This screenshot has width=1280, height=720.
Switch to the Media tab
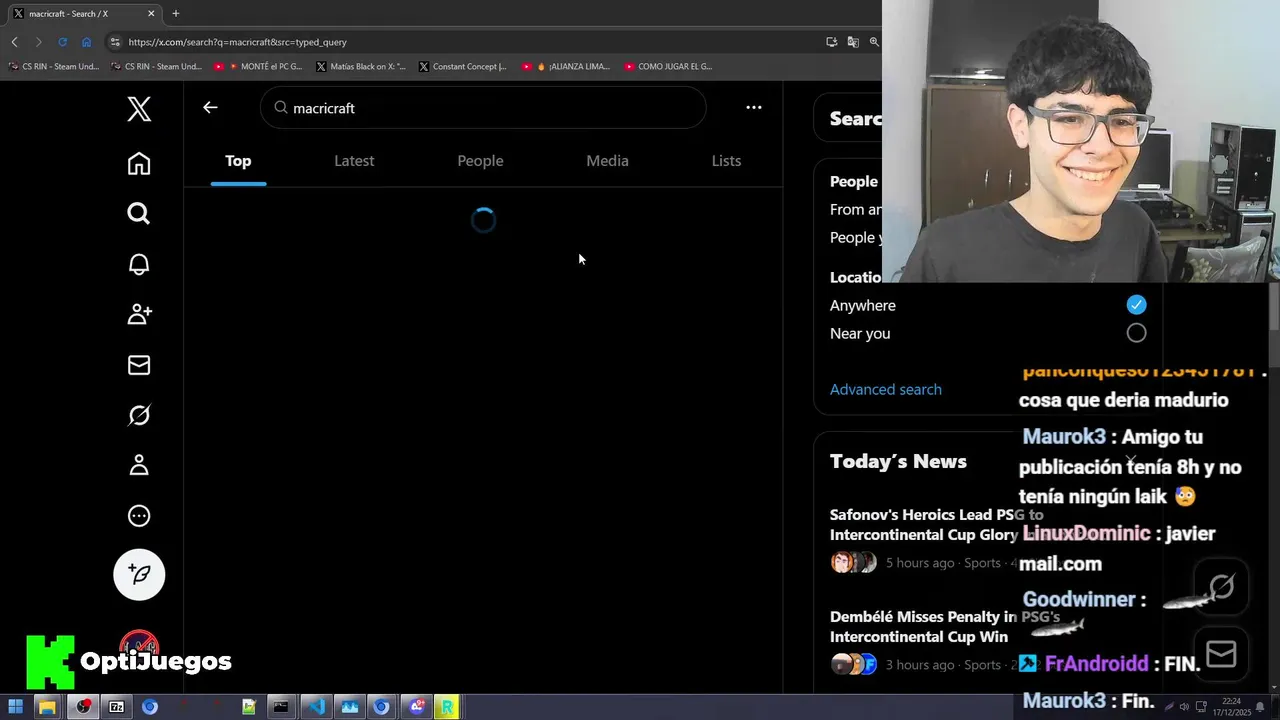click(x=607, y=161)
